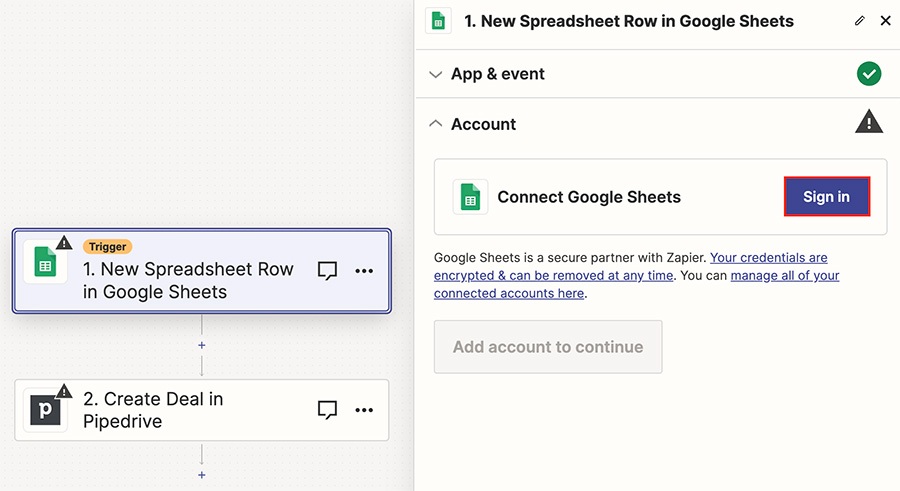Click the Pipedrive app icon

(x=45, y=410)
